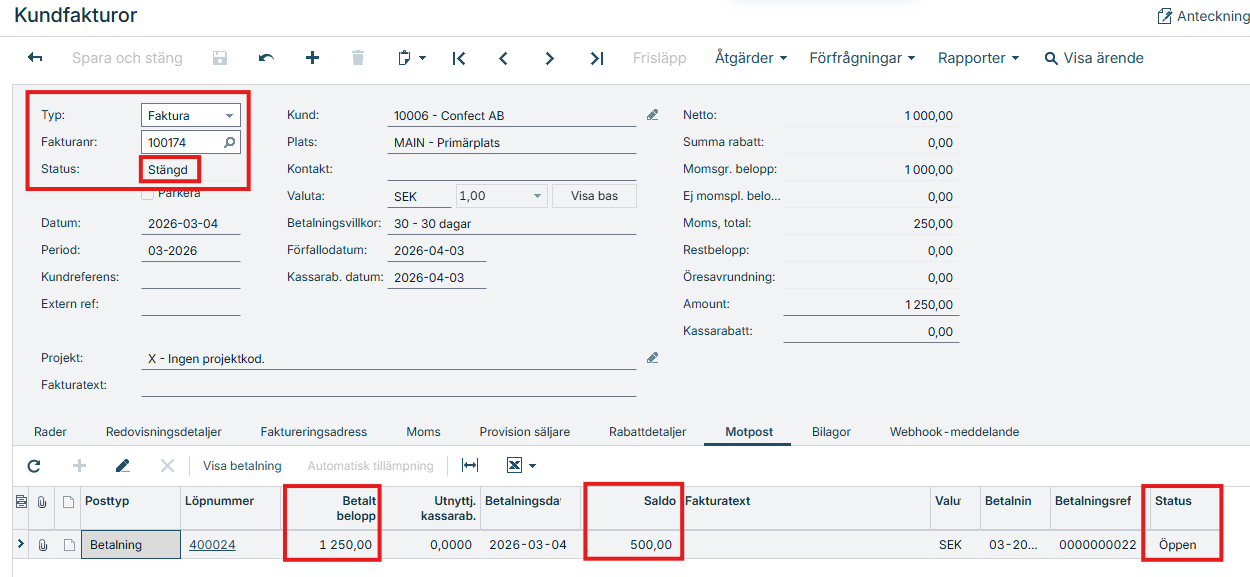Click the Visa bas button
This screenshot has height=577, width=1250.
tap(594, 196)
